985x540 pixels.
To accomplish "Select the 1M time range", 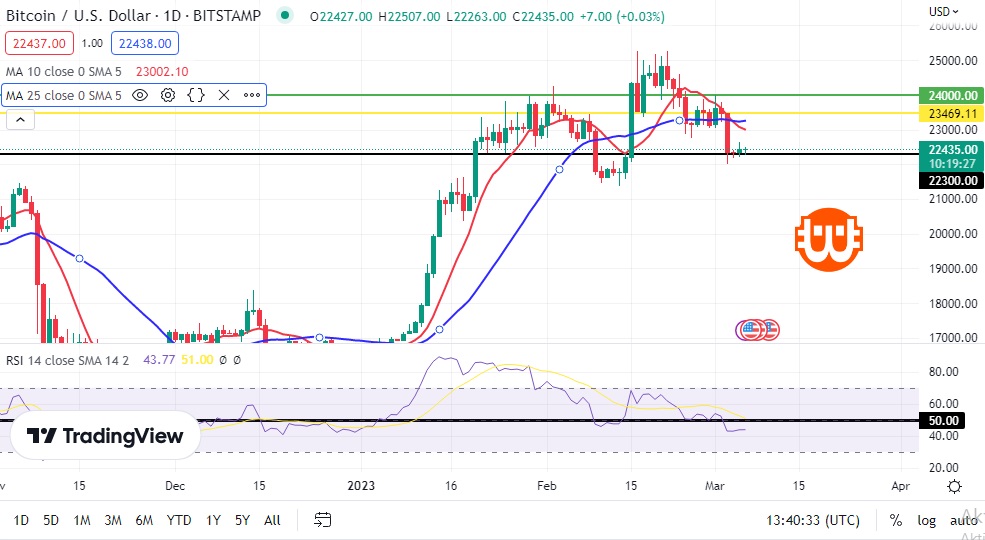I will point(82,520).
